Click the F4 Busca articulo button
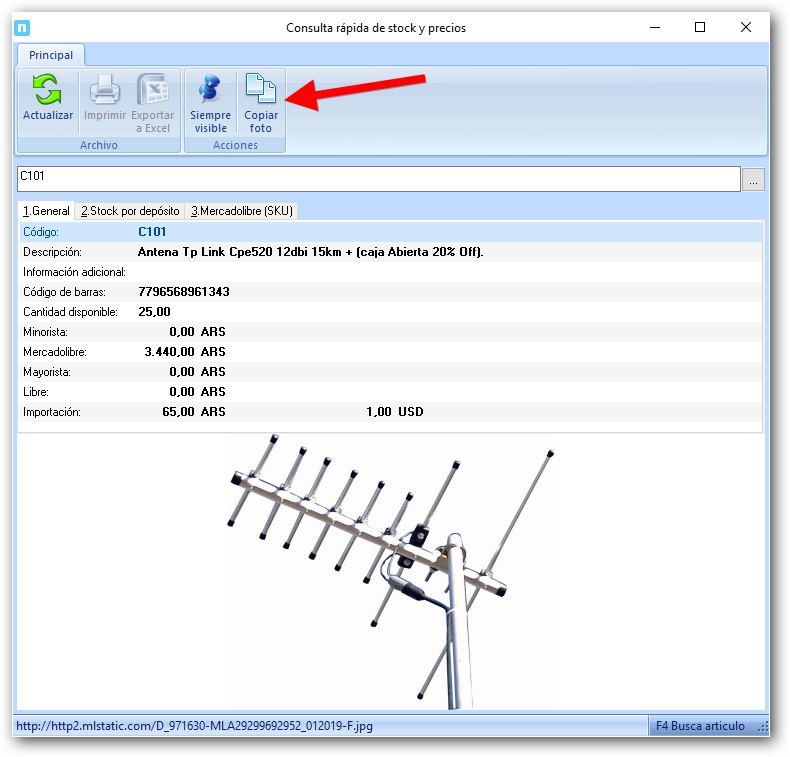The width and height of the screenshot is (790, 757). pyautogui.click(x=700, y=726)
